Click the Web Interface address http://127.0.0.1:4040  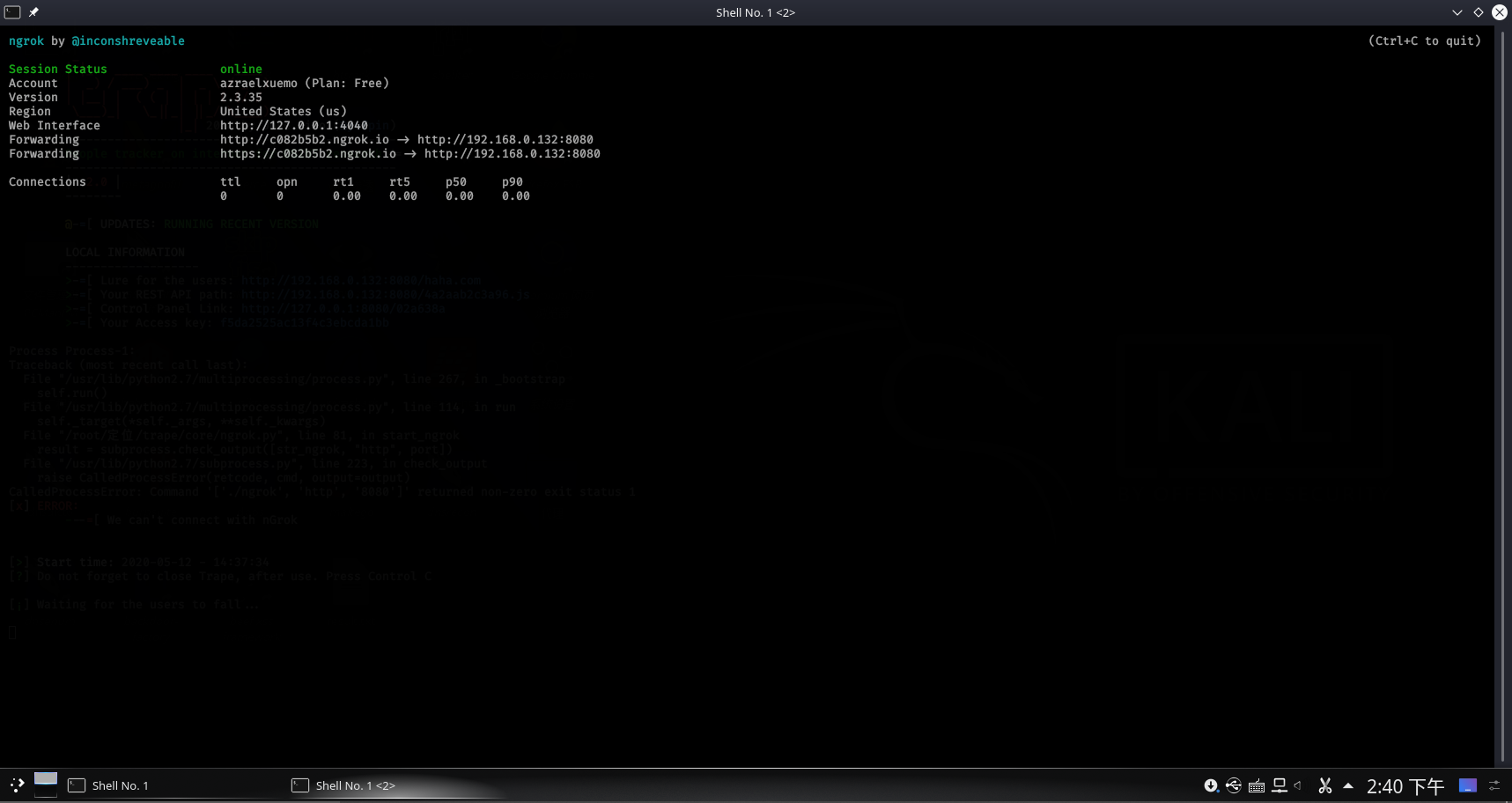tap(294, 126)
